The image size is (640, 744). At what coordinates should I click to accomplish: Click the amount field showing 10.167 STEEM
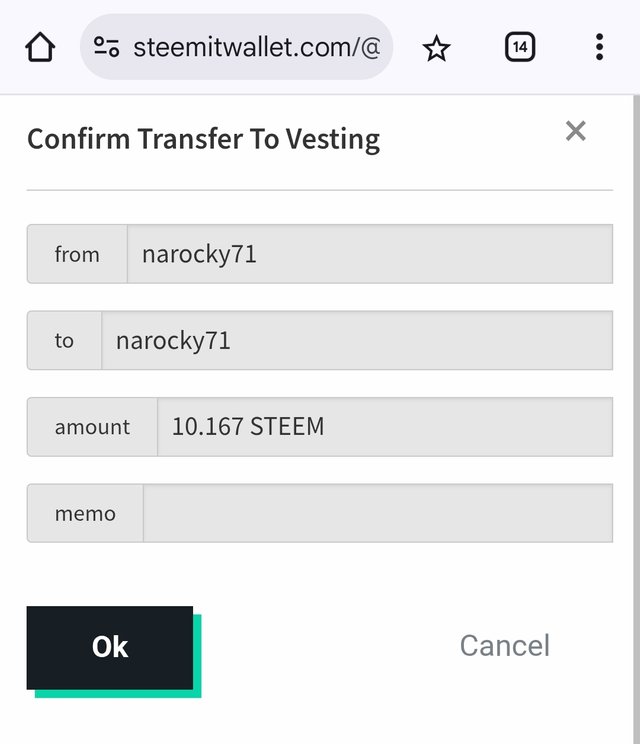385,427
